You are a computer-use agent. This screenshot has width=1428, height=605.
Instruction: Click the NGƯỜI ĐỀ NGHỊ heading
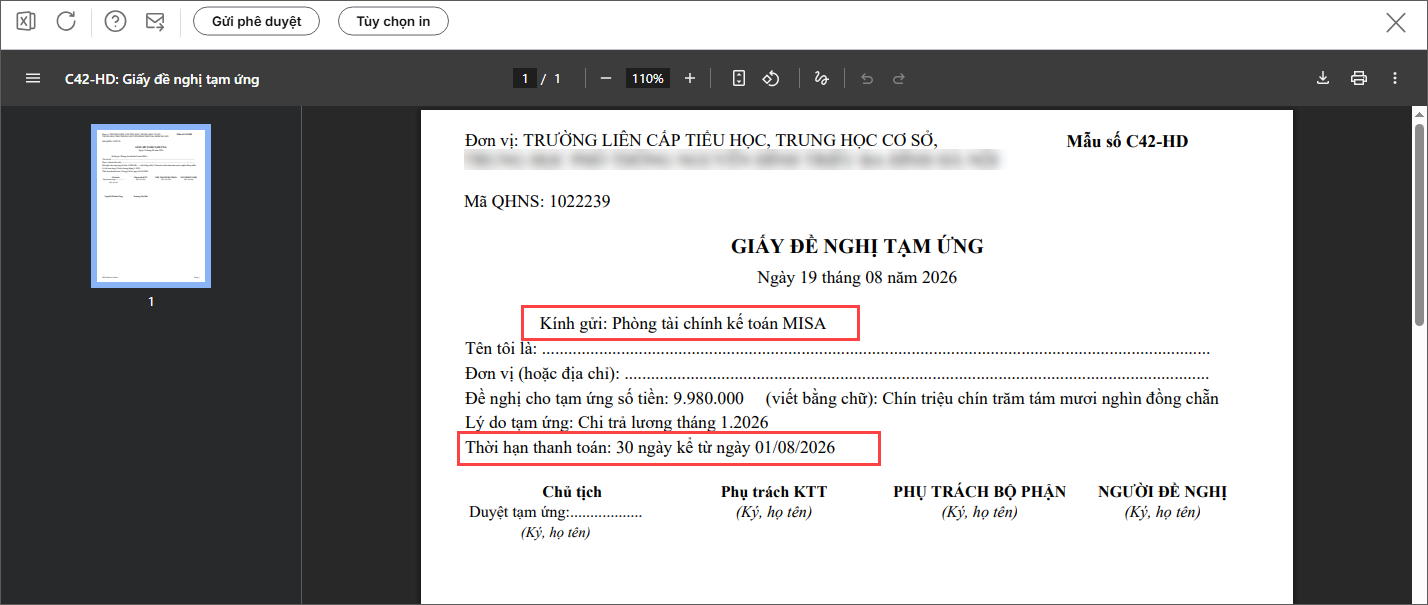1162,492
